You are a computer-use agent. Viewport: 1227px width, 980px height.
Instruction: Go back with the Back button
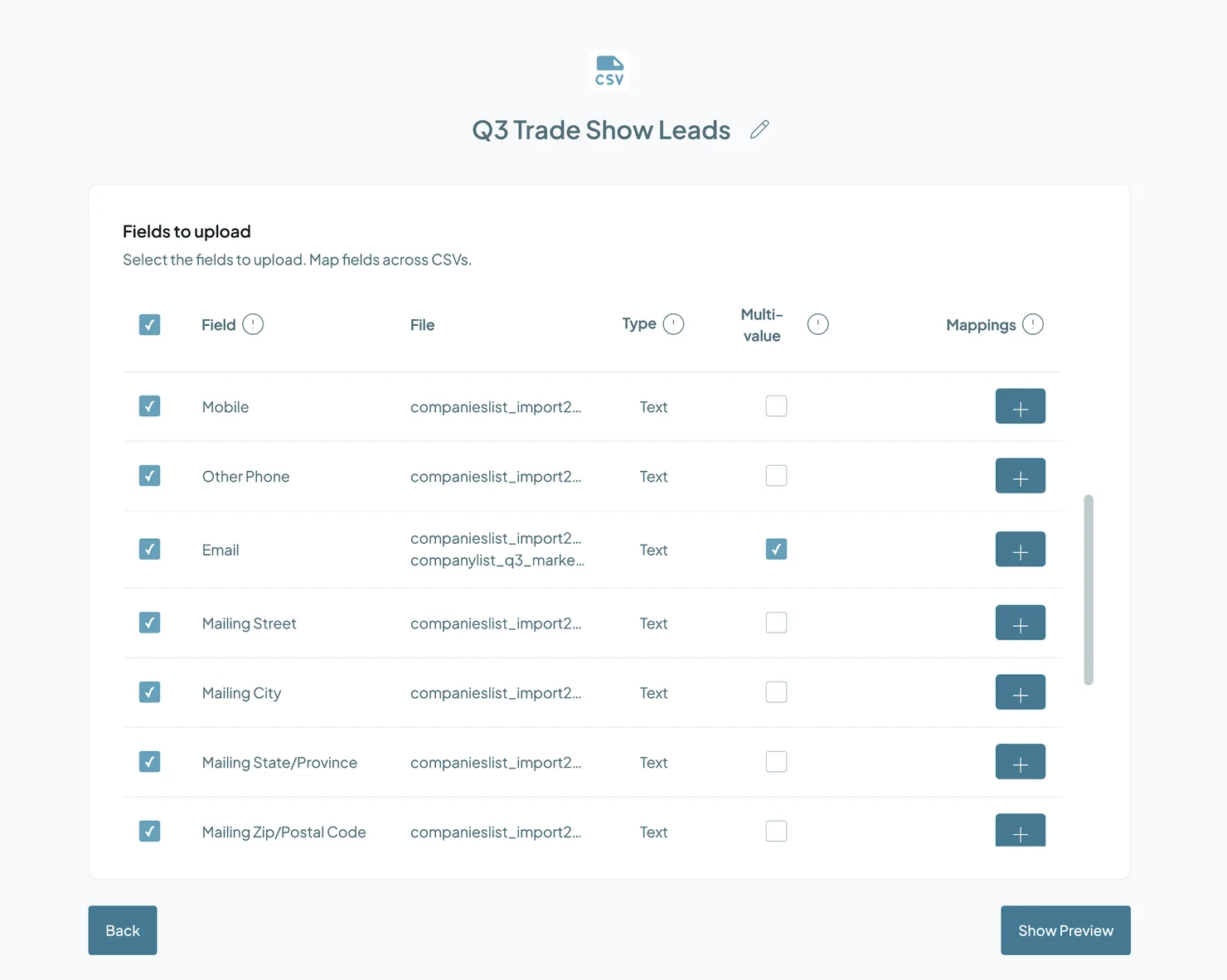pyautogui.click(x=123, y=930)
